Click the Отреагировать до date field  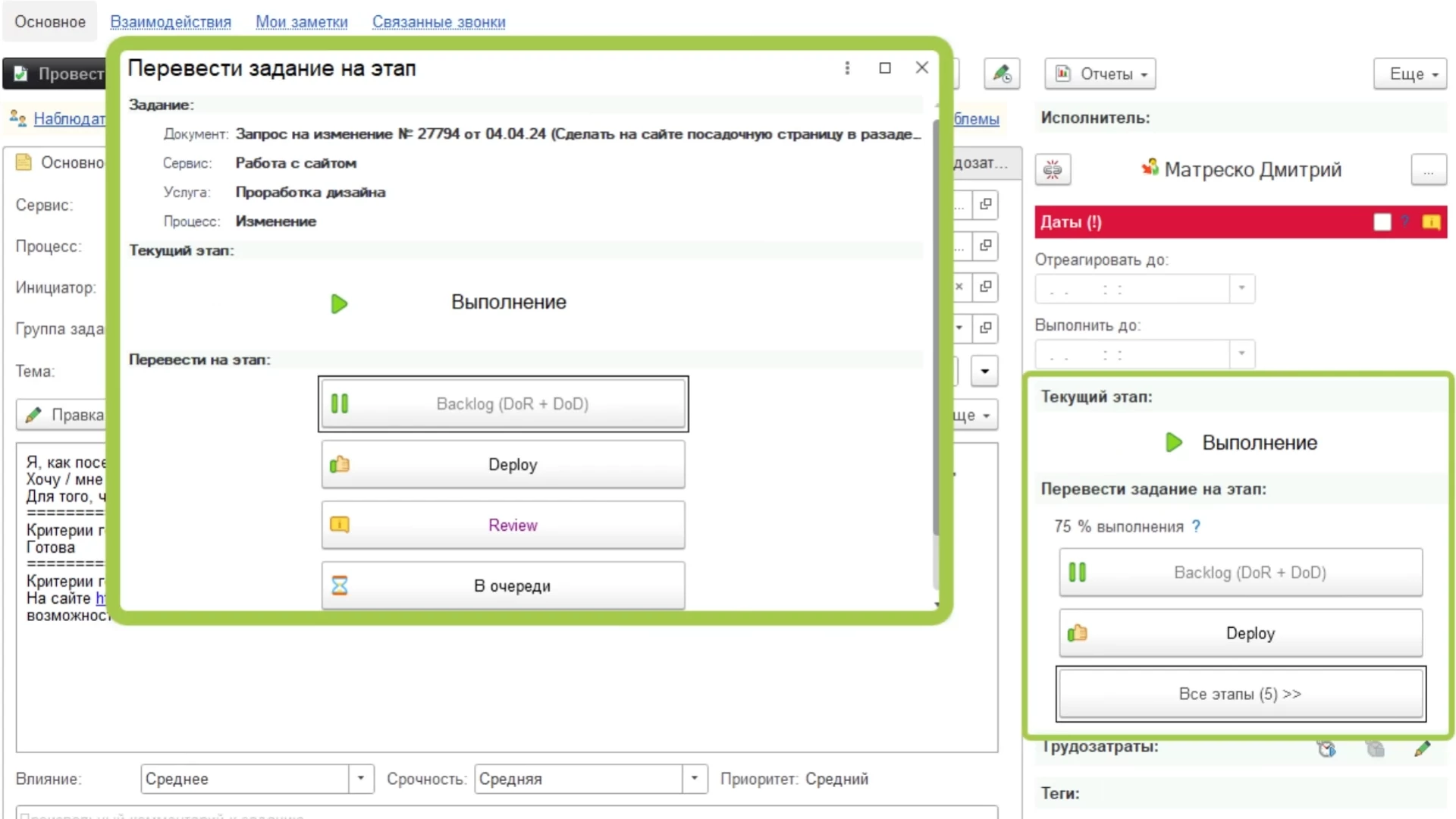coord(1133,289)
